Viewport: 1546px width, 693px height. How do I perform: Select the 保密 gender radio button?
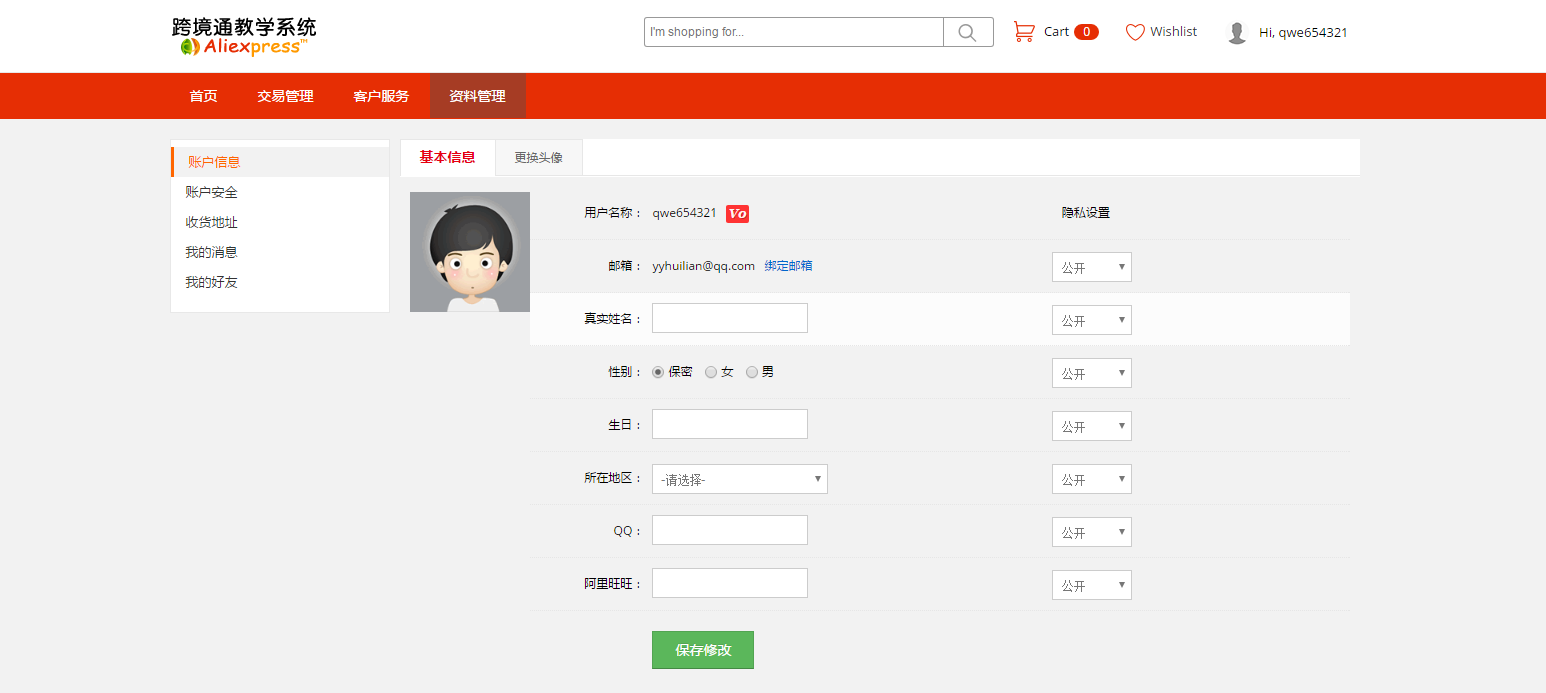tap(658, 372)
